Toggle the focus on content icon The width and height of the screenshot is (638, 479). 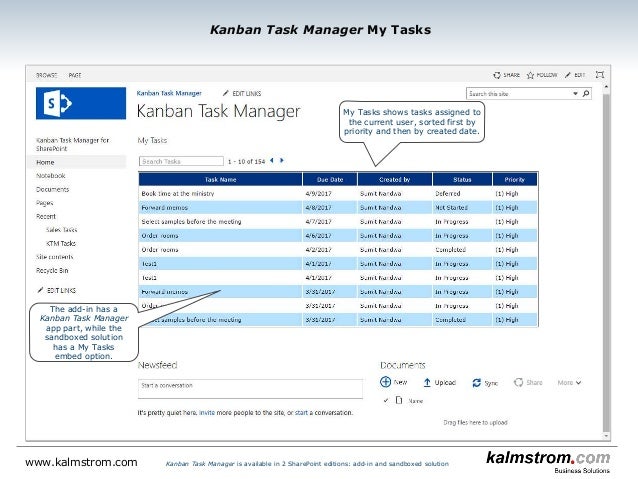(x=600, y=75)
